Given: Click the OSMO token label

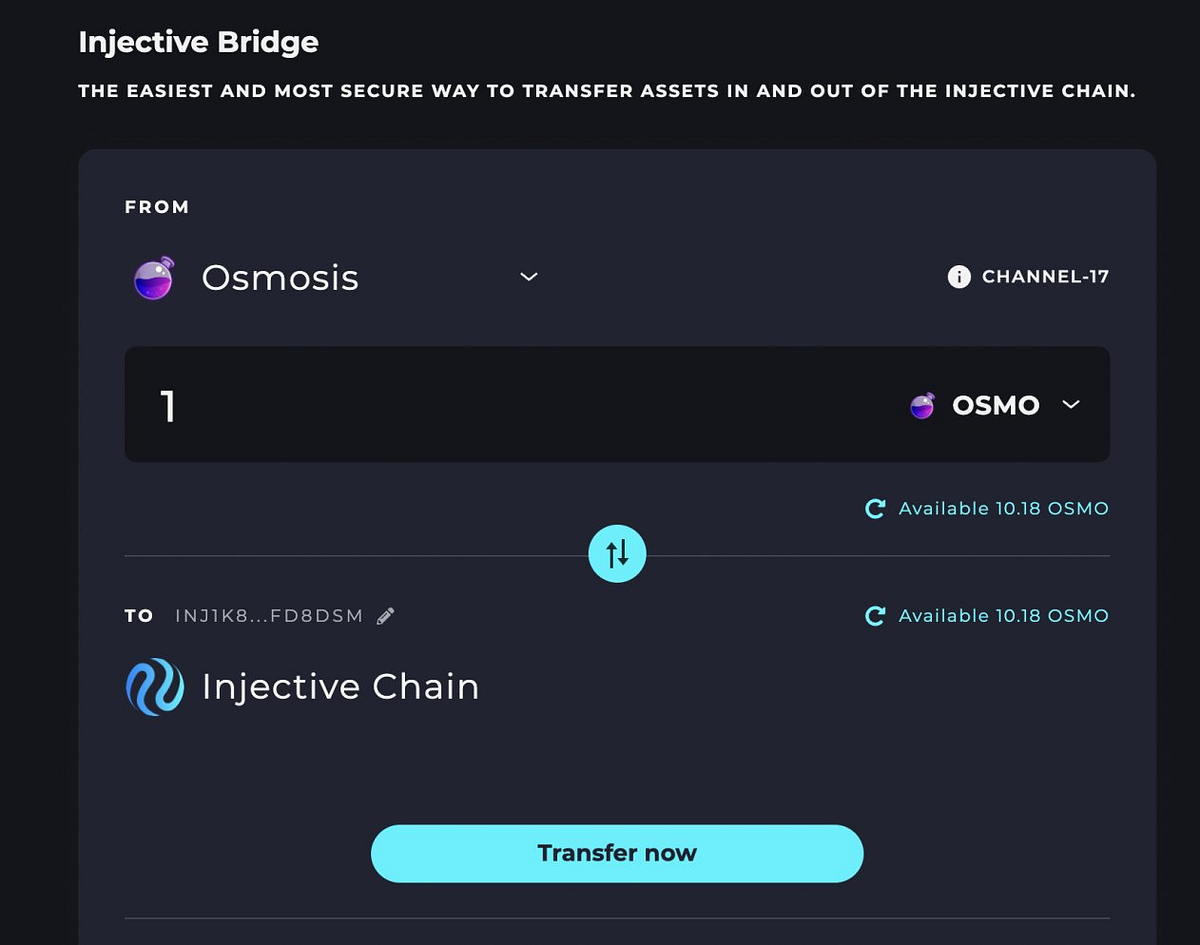Looking at the screenshot, I should 995,405.
